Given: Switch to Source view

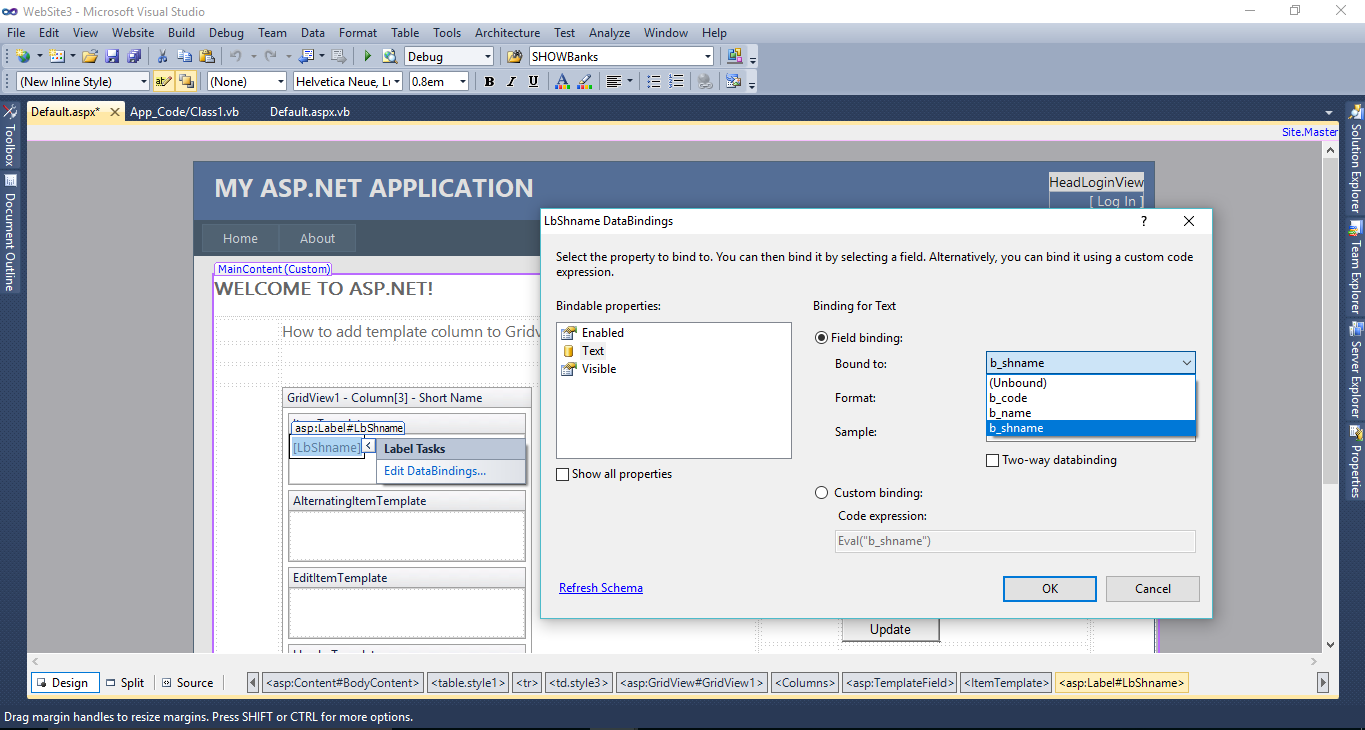Looking at the screenshot, I should [x=188, y=683].
